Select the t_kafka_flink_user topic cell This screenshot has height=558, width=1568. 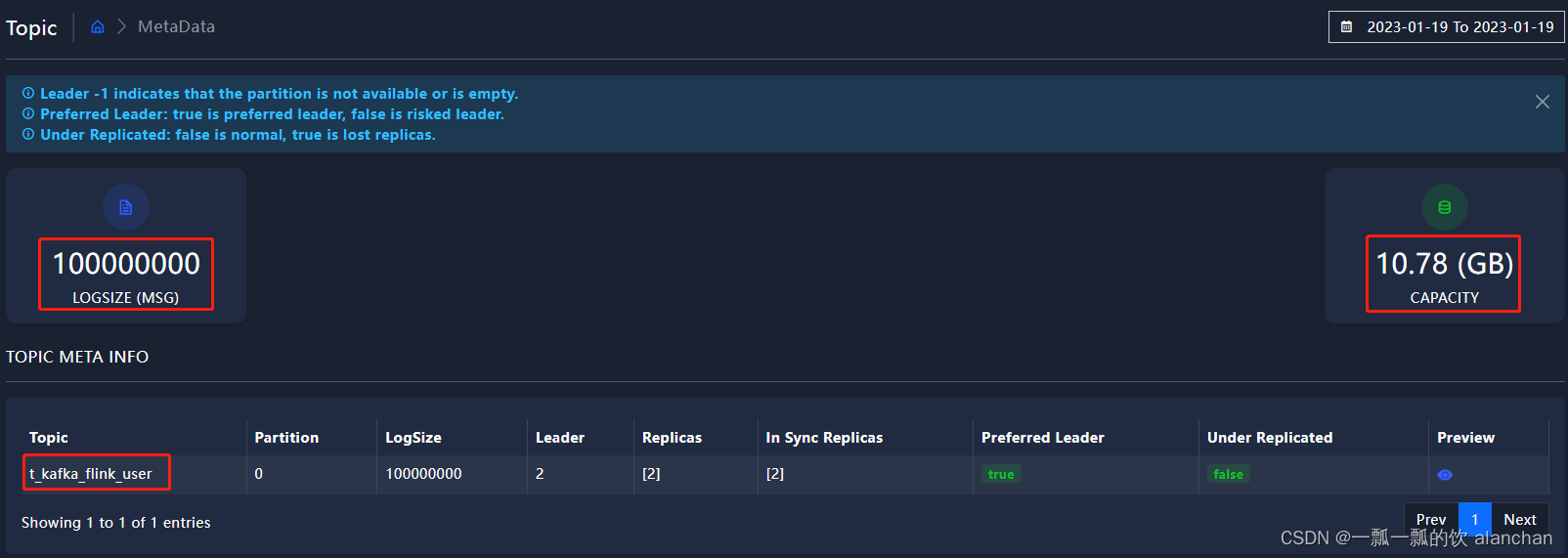tap(91, 474)
